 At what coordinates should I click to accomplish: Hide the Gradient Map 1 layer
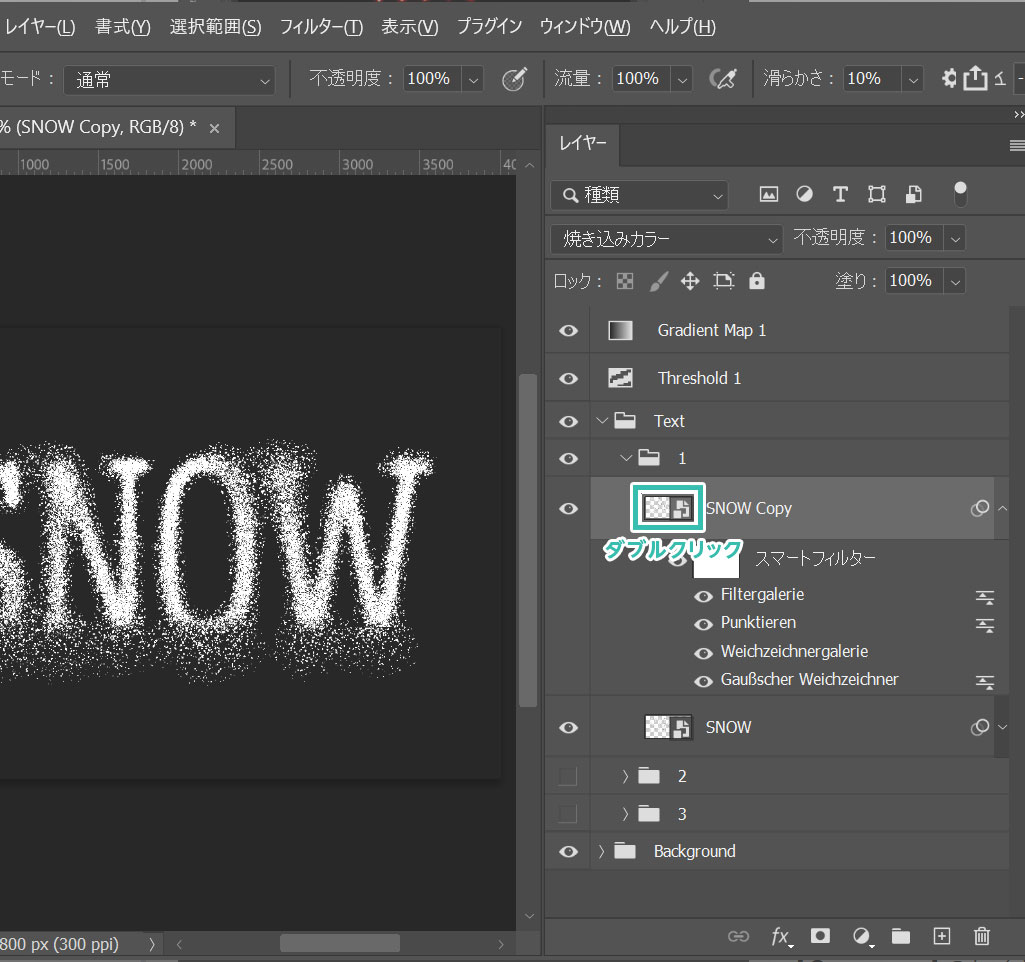tap(568, 330)
